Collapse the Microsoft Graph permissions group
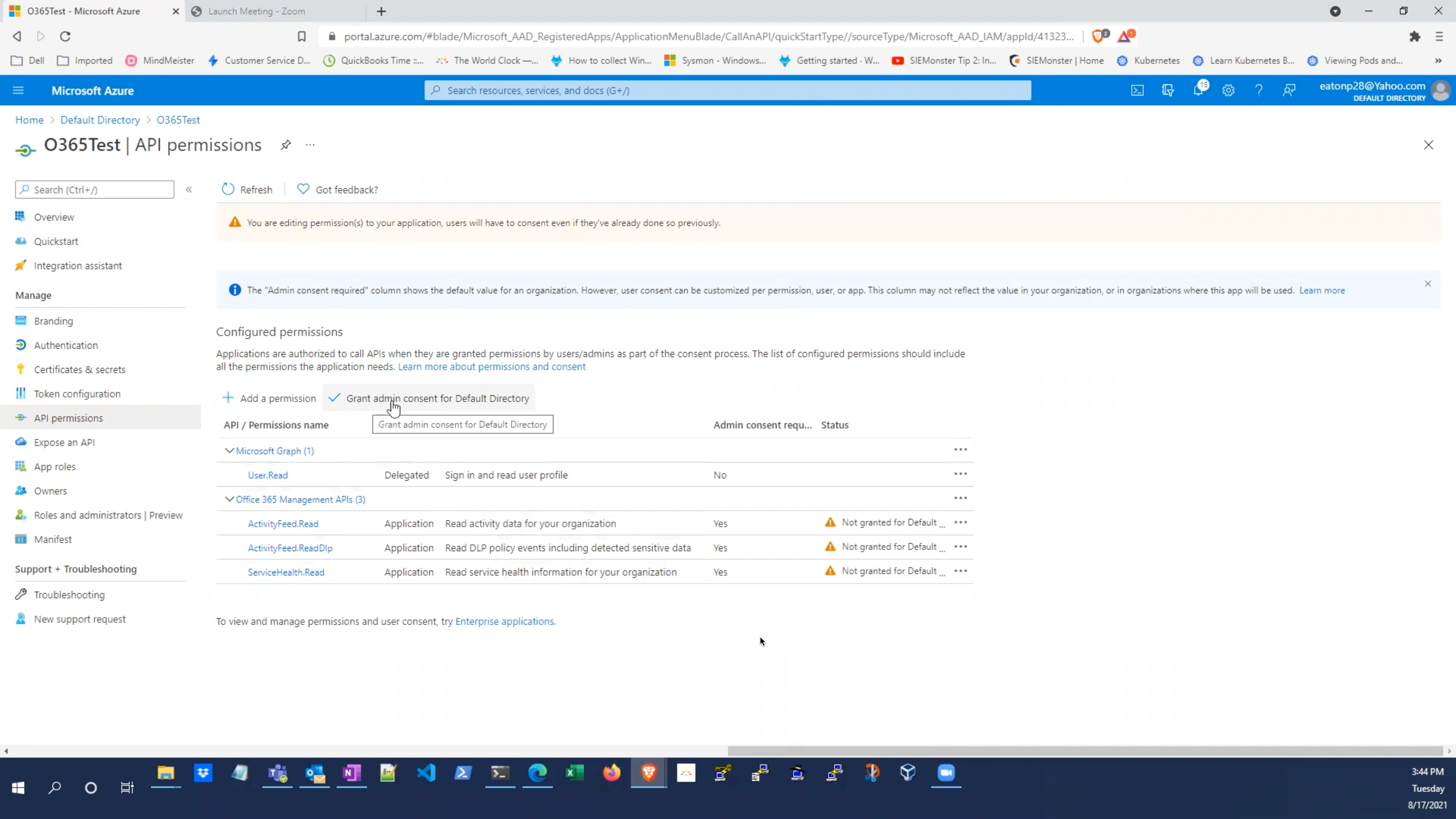1456x819 pixels. 229,450
